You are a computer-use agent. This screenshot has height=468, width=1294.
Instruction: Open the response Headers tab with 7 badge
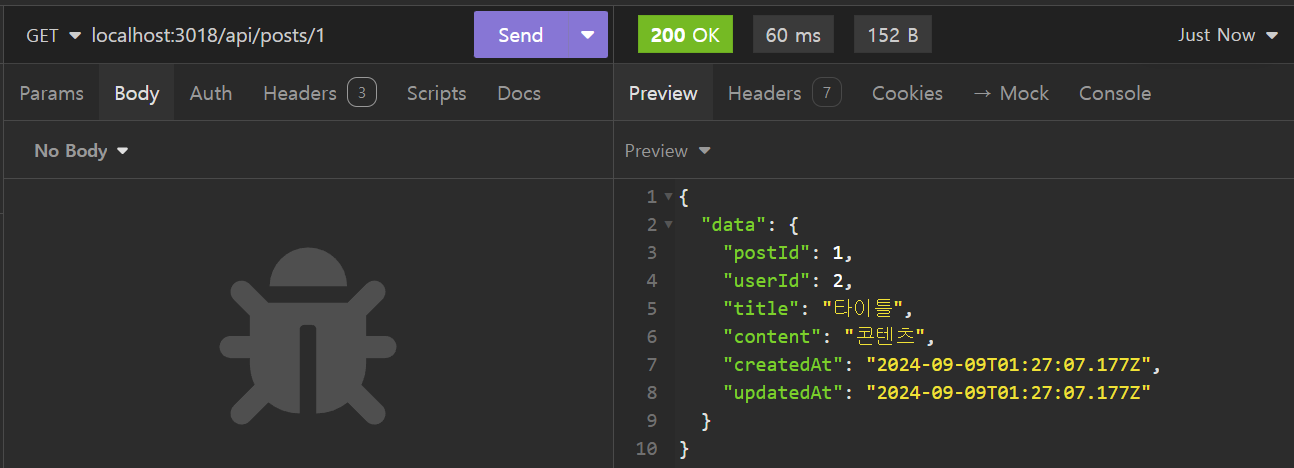point(784,93)
